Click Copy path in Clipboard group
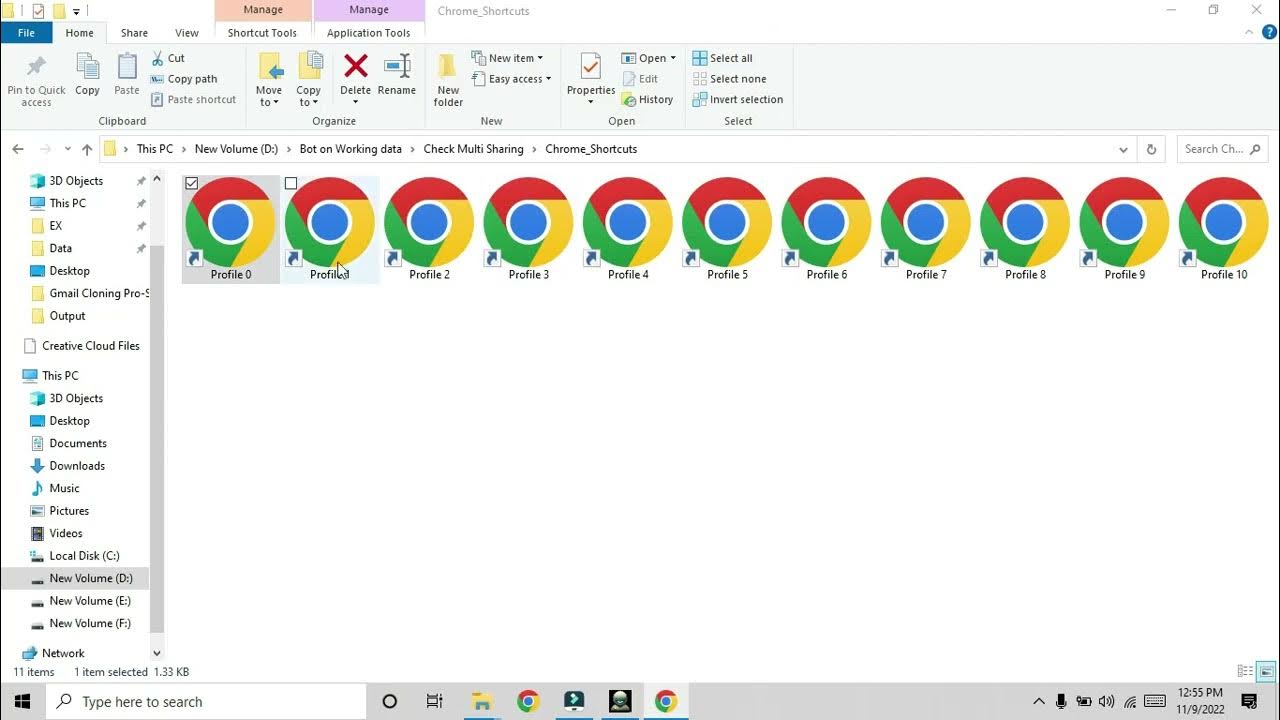Screen dimensions: 1280x720 point(184,79)
